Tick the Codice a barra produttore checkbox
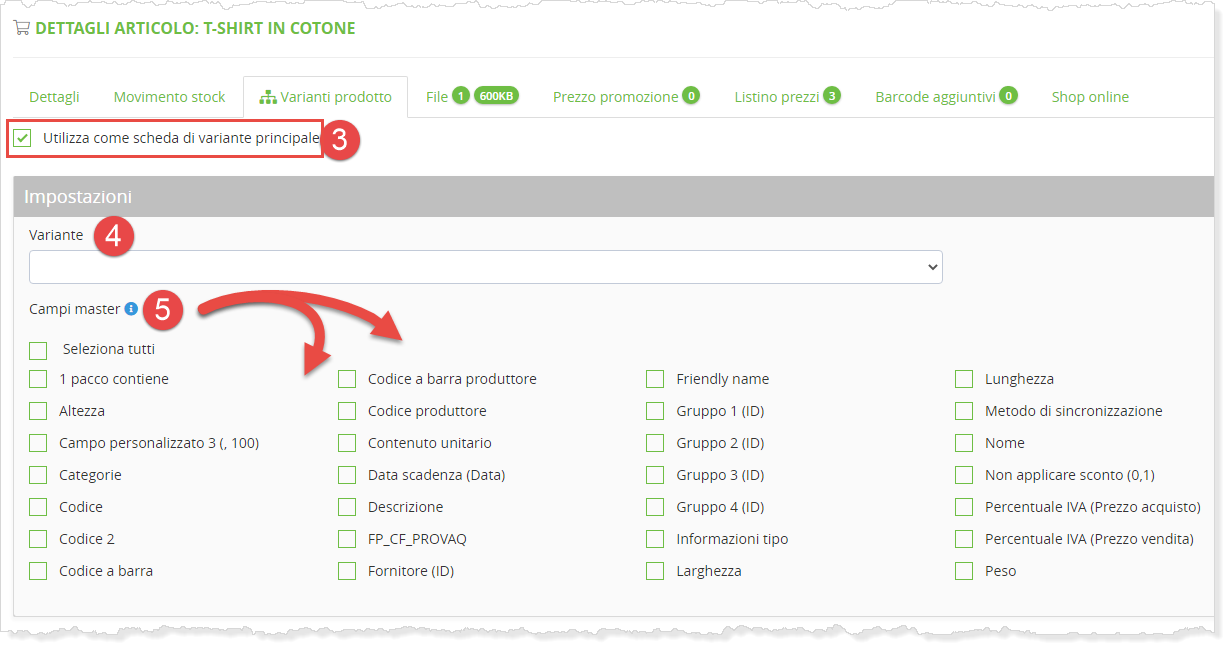Screen dimensions: 1231x650 pos(347,379)
